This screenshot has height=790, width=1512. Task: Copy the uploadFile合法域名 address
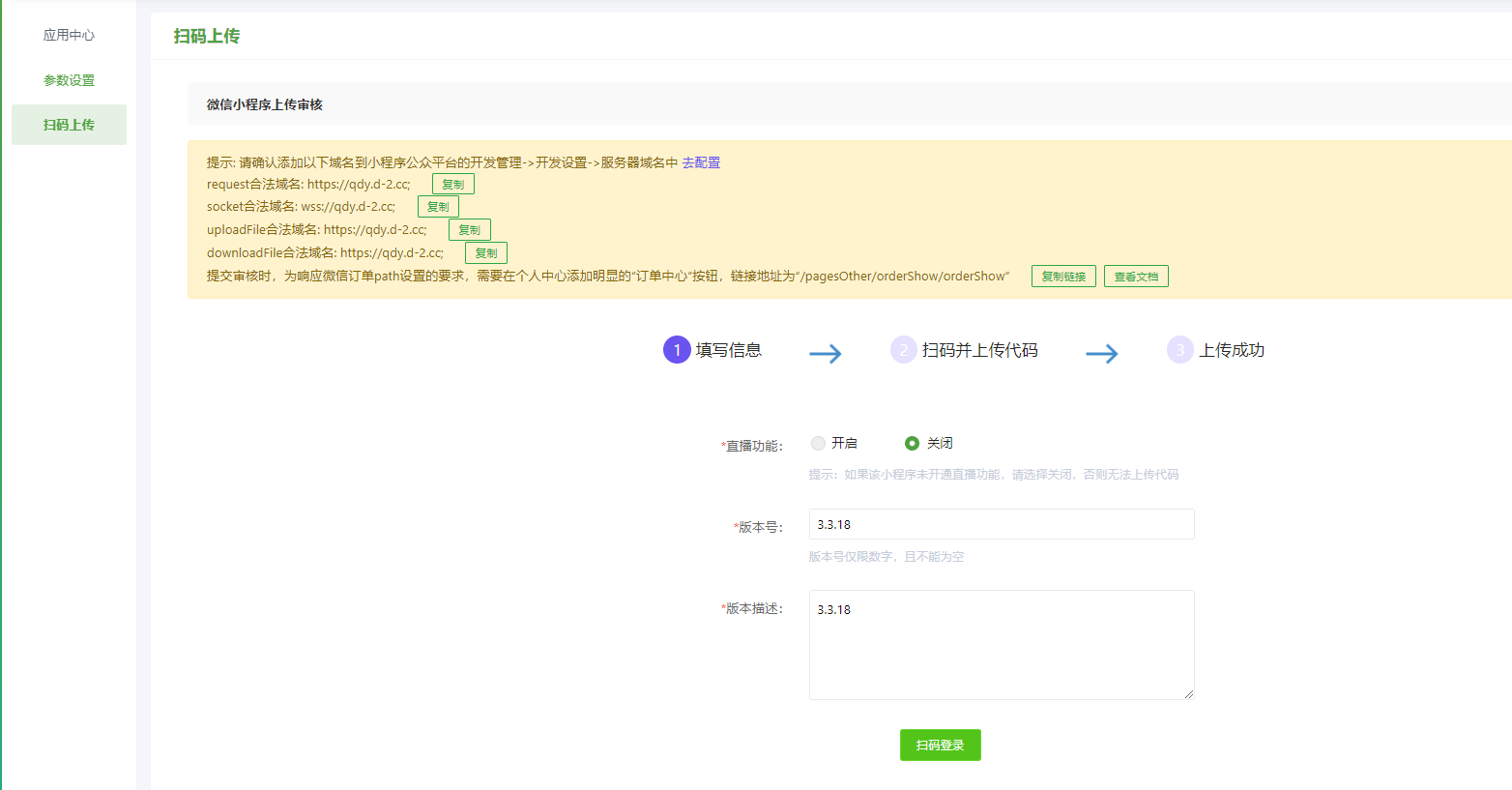pyautogui.click(x=469, y=230)
